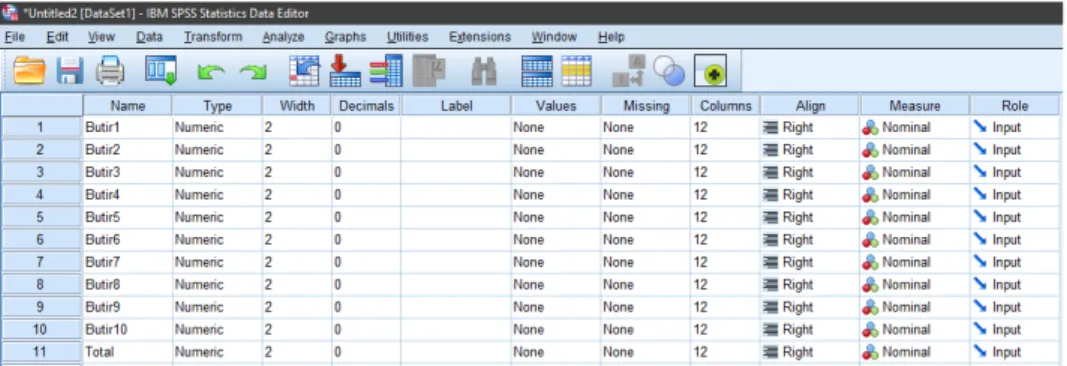This screenshot has height=366, width=1067.
Task: Select the Missing column header
Action: pos(646,105)
